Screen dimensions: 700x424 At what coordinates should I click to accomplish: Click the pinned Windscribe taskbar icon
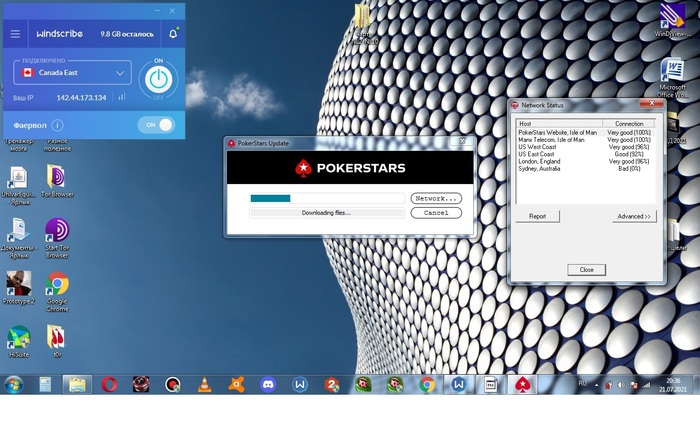(300, 385)
